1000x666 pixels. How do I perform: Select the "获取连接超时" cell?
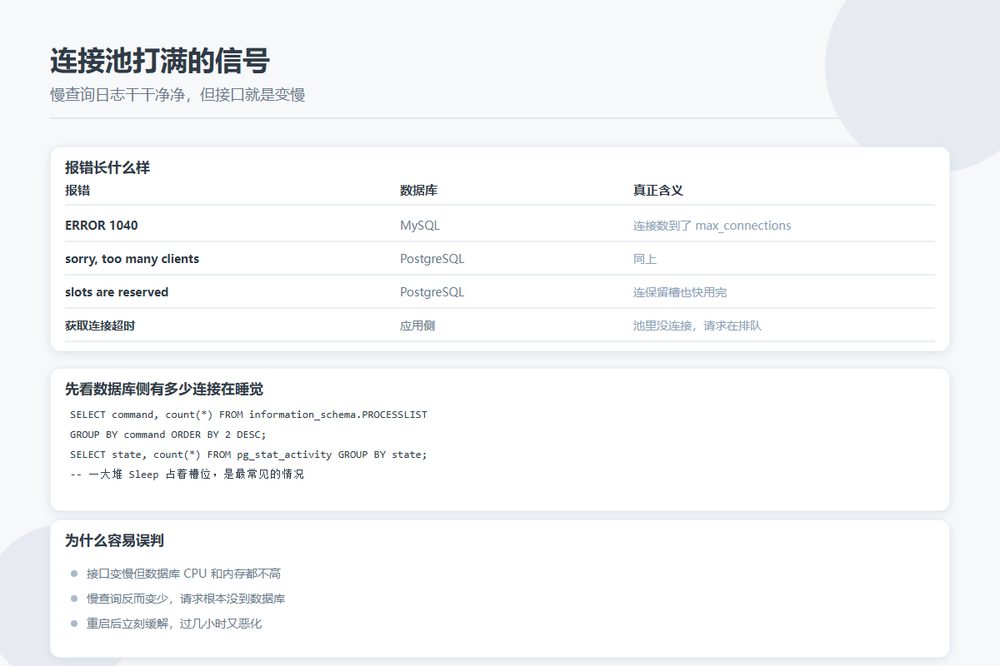100,325
